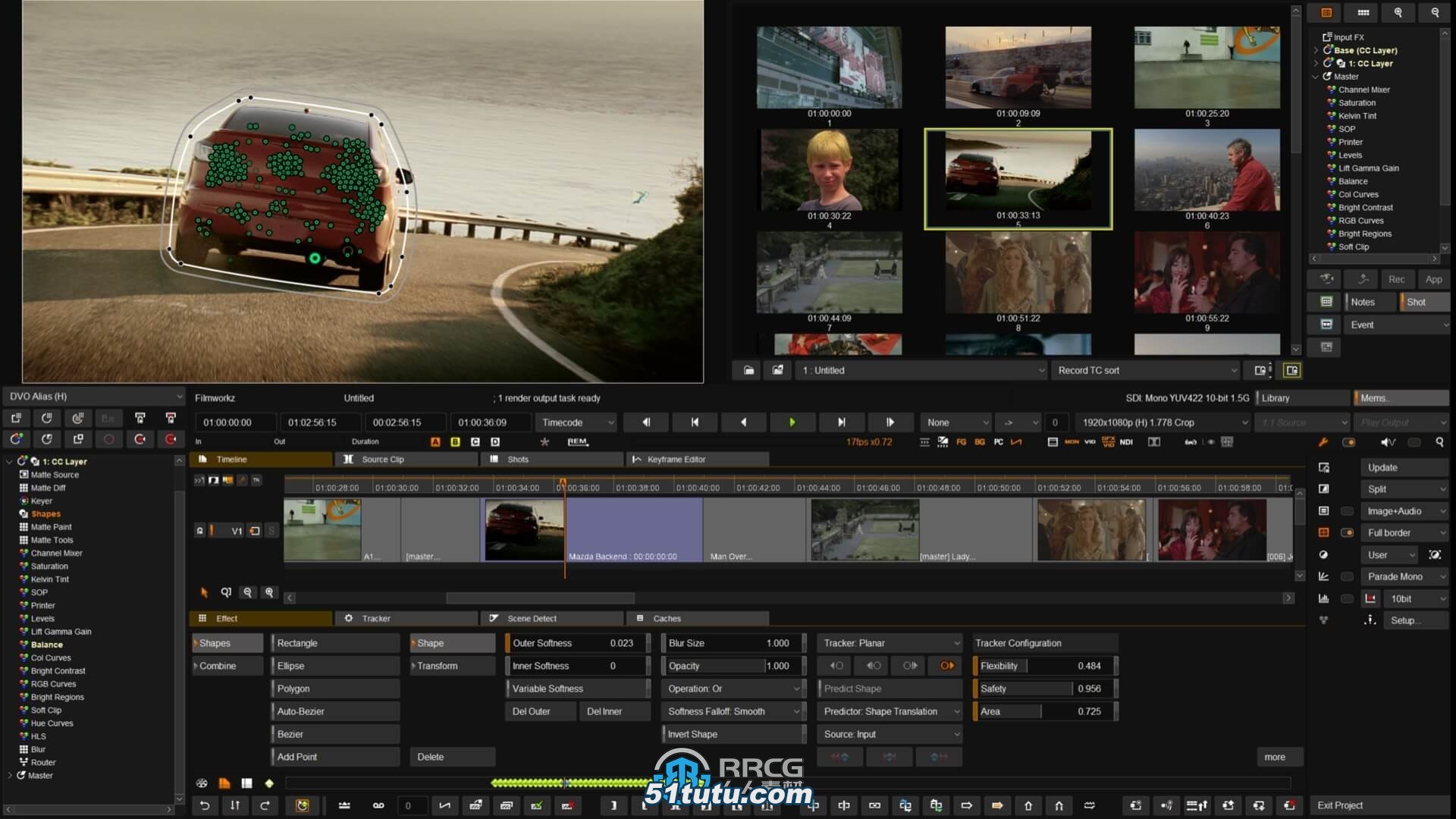Adjust the Opacity slider
Screen dimensions: 1456x819
733,666
